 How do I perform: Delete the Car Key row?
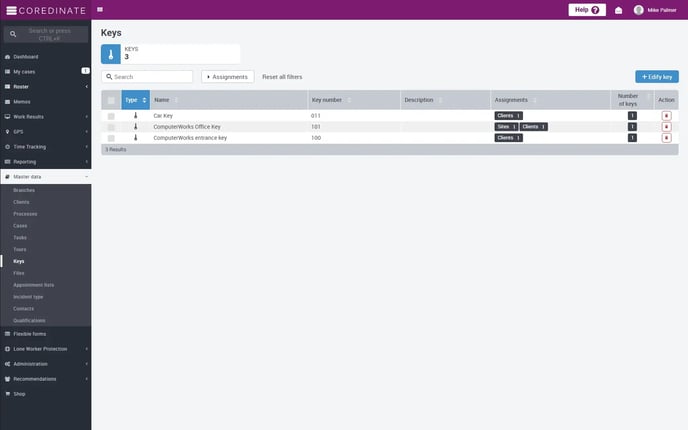click(x=666, y=116)
